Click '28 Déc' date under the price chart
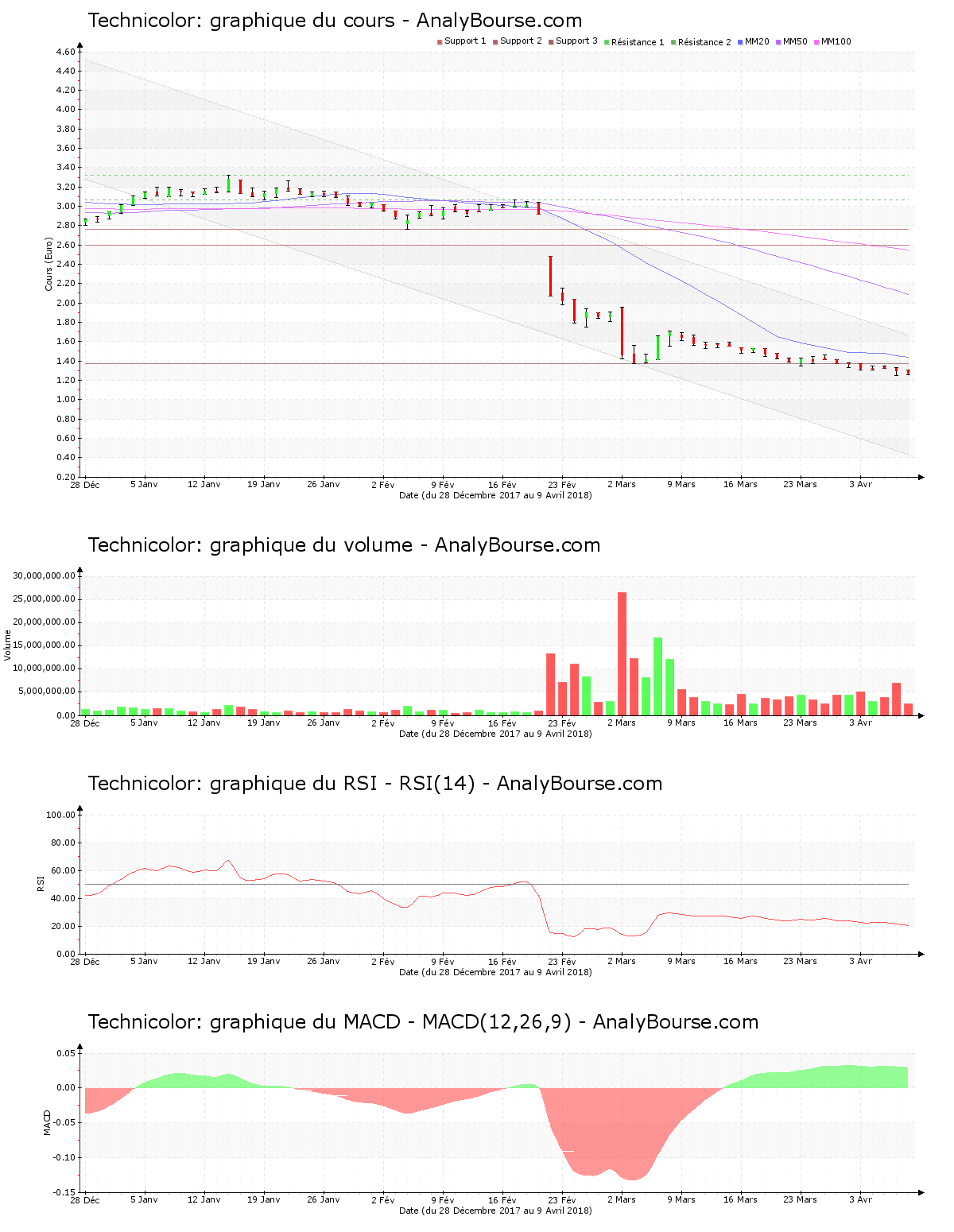This screenshot has width=954, height=1232. coord(85,485)
